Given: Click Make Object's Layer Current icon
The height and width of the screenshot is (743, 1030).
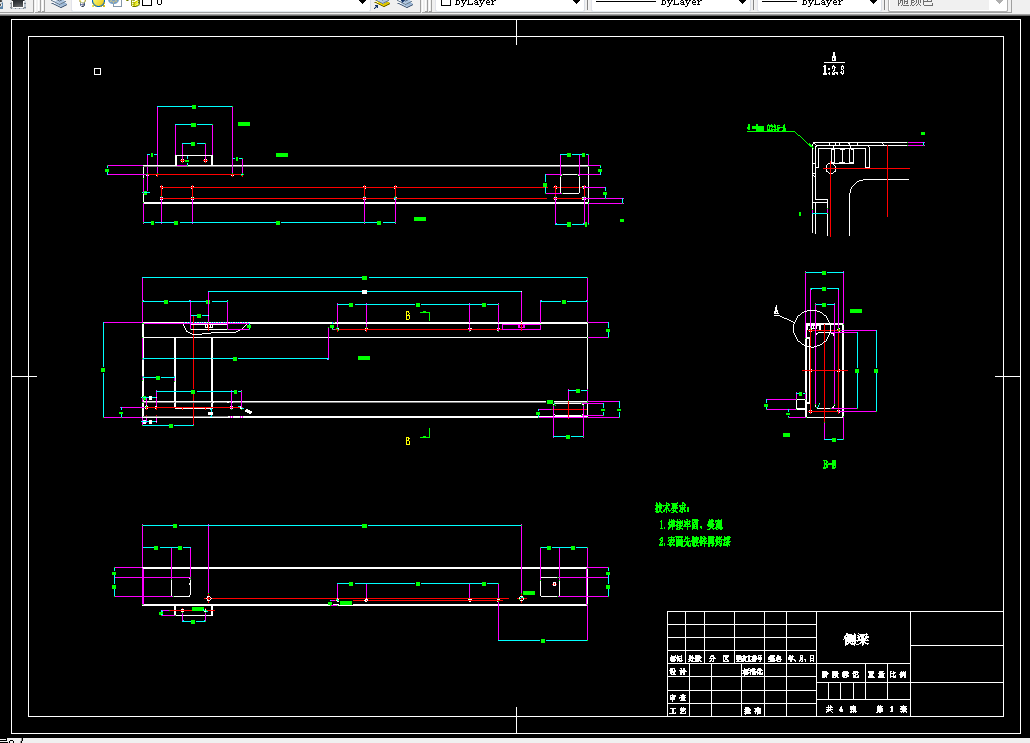Looking at the screenshot, I should pos(382,3).
